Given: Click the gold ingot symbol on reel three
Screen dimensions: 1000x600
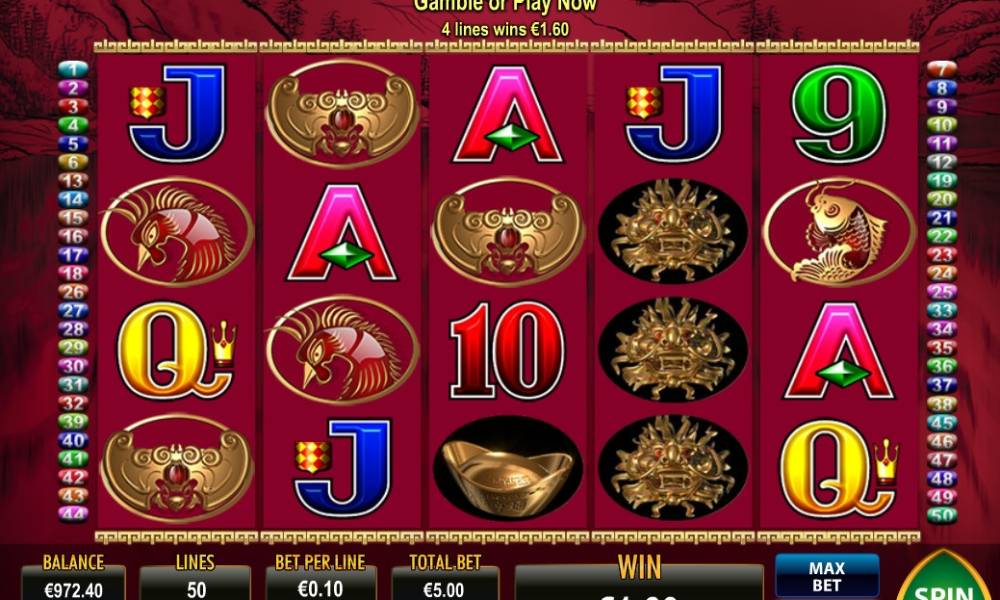Looking at the screenshot, I should [508, 468].
